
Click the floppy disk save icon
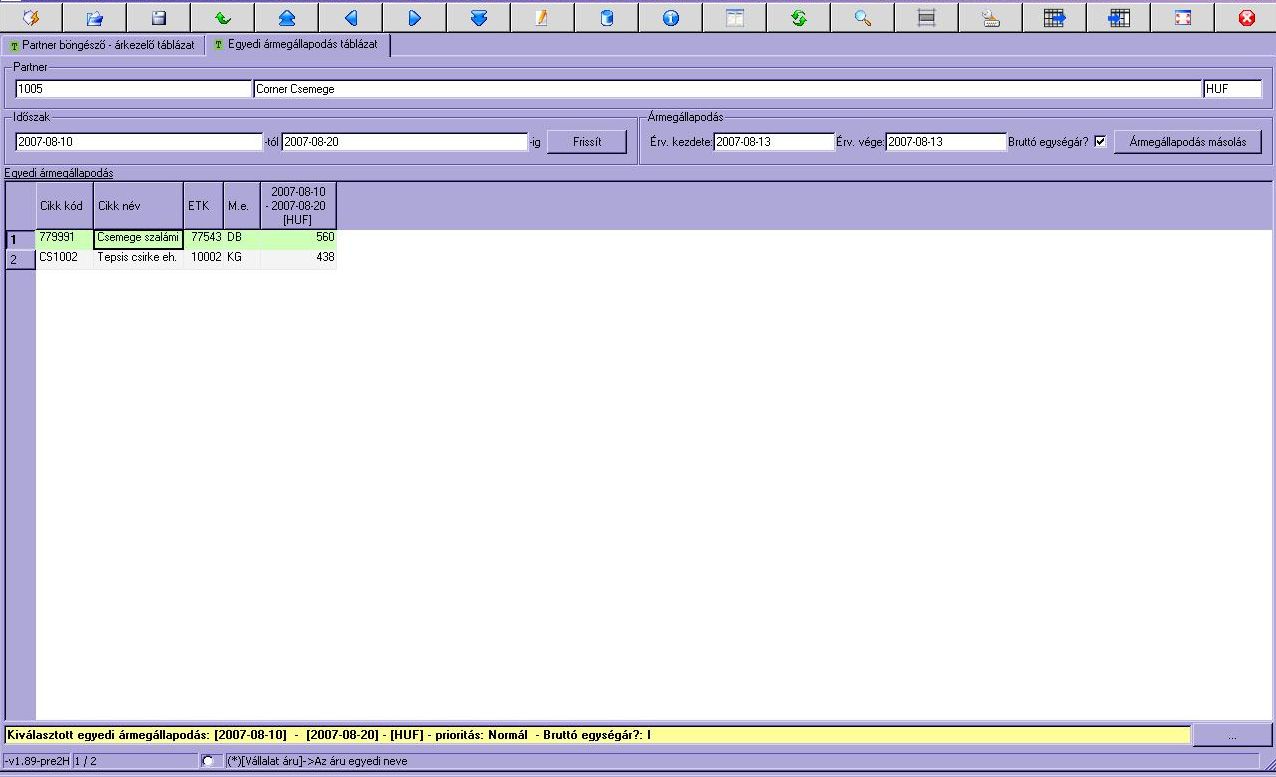point(158,18)
